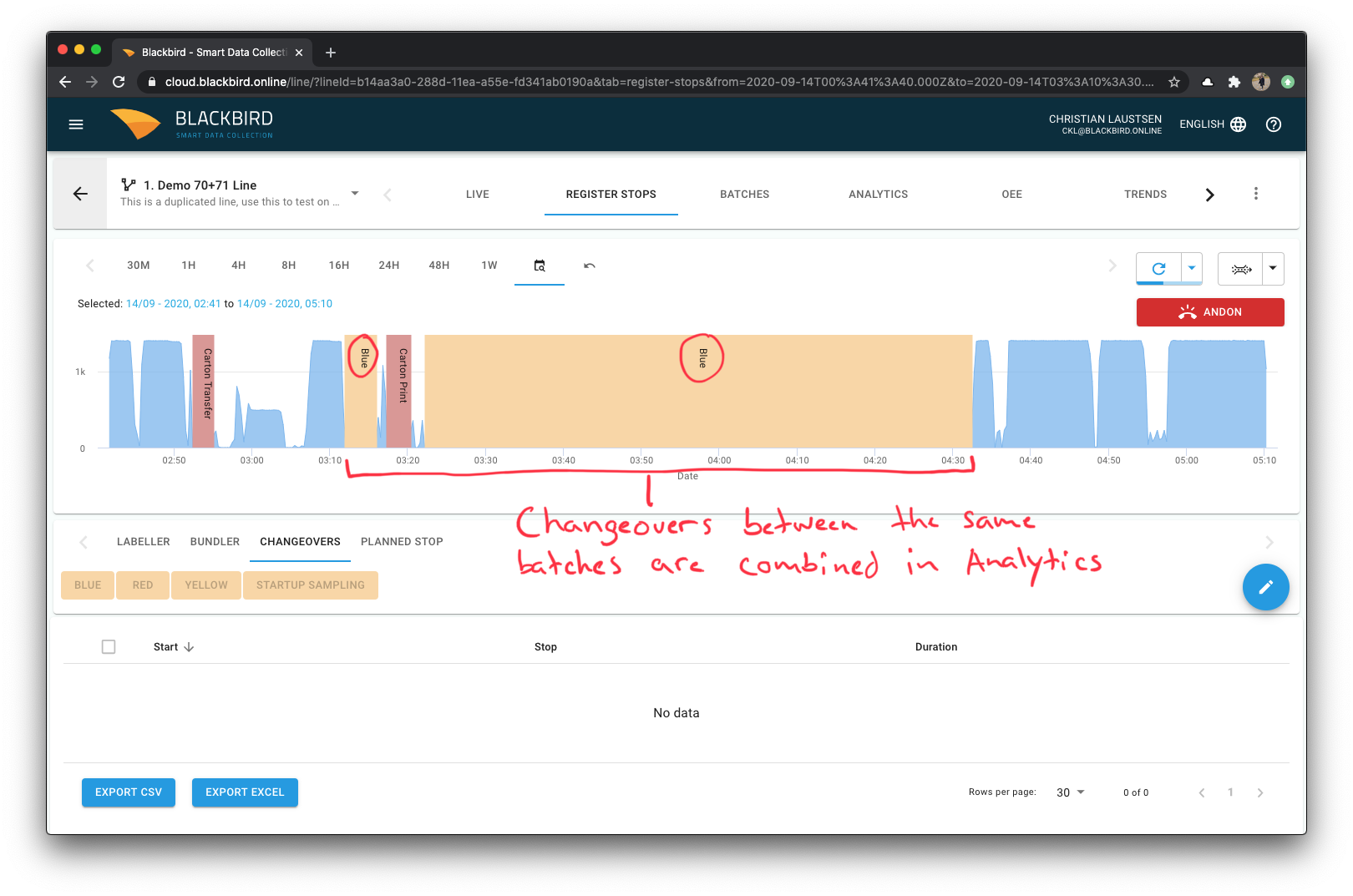
Task: Select the 1H time range
Action: click(189, 266)
